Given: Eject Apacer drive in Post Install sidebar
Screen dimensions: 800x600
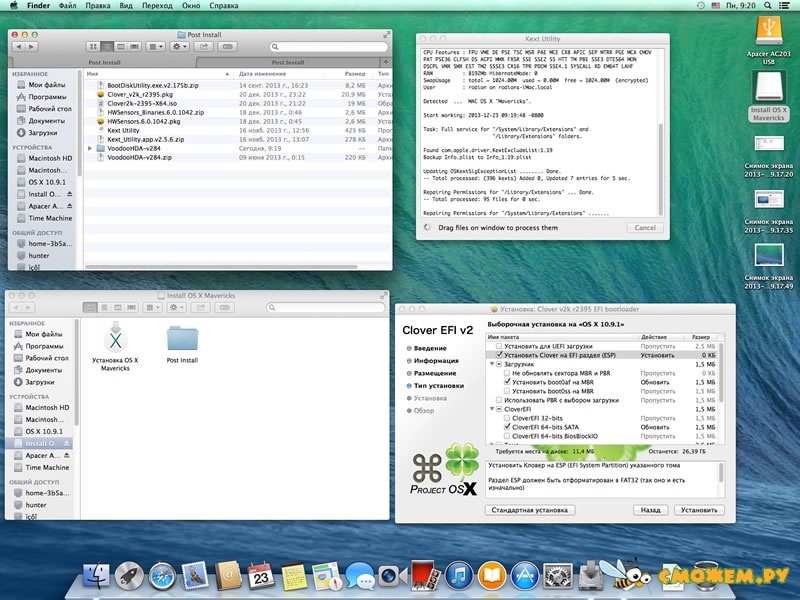Looking at the screenshot, I should pos(69,206).
